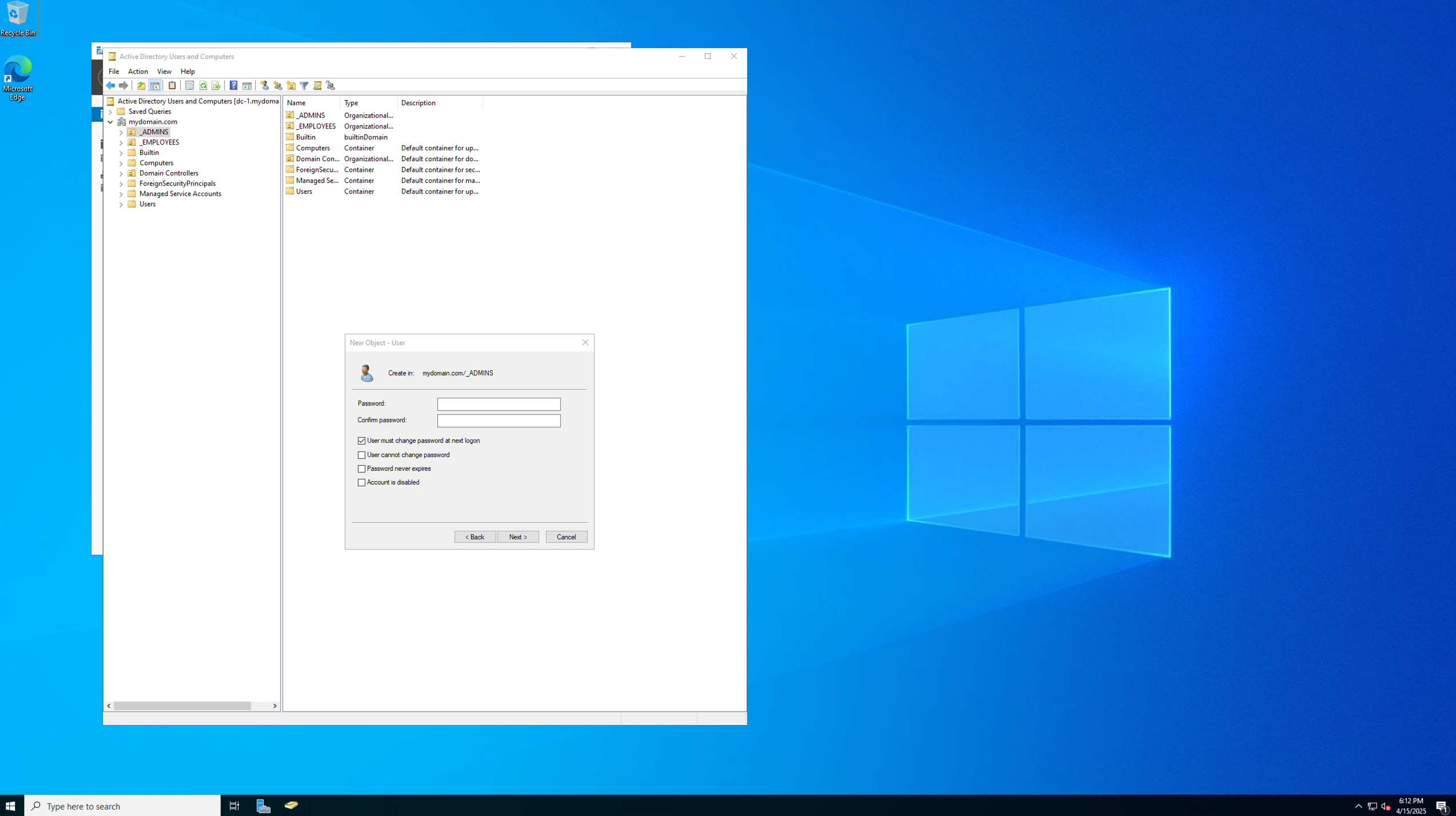Click the Filter funnel icon

(304, 86)
